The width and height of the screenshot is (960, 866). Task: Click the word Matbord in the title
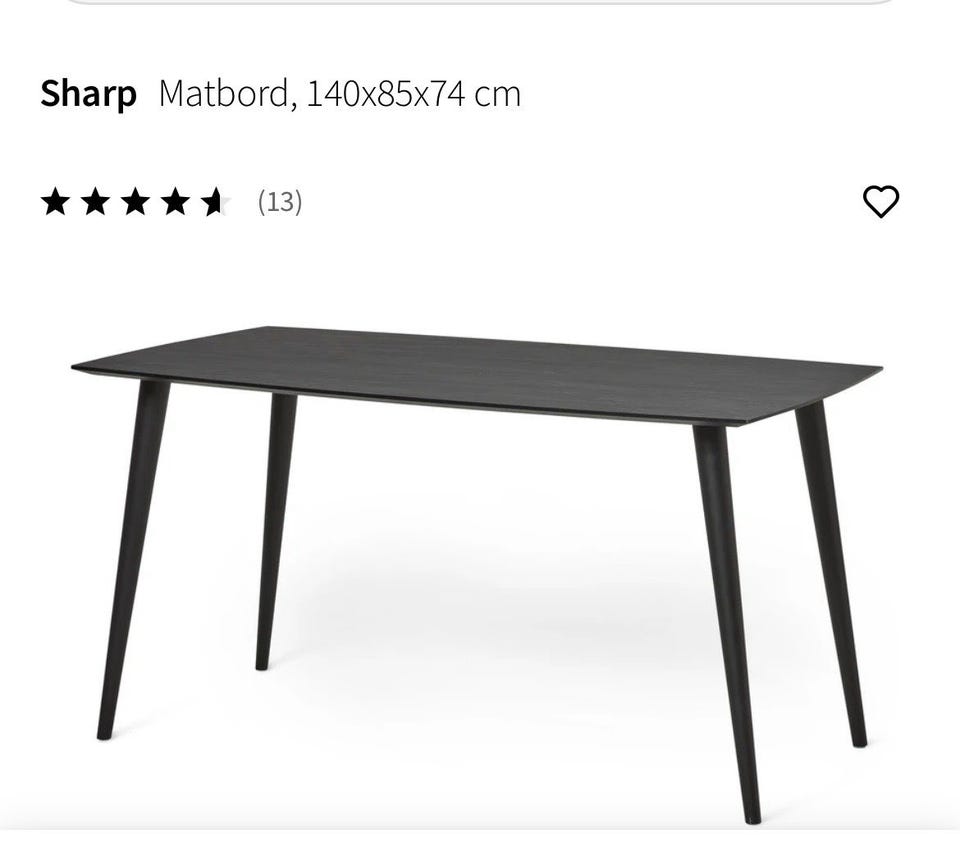223,94
